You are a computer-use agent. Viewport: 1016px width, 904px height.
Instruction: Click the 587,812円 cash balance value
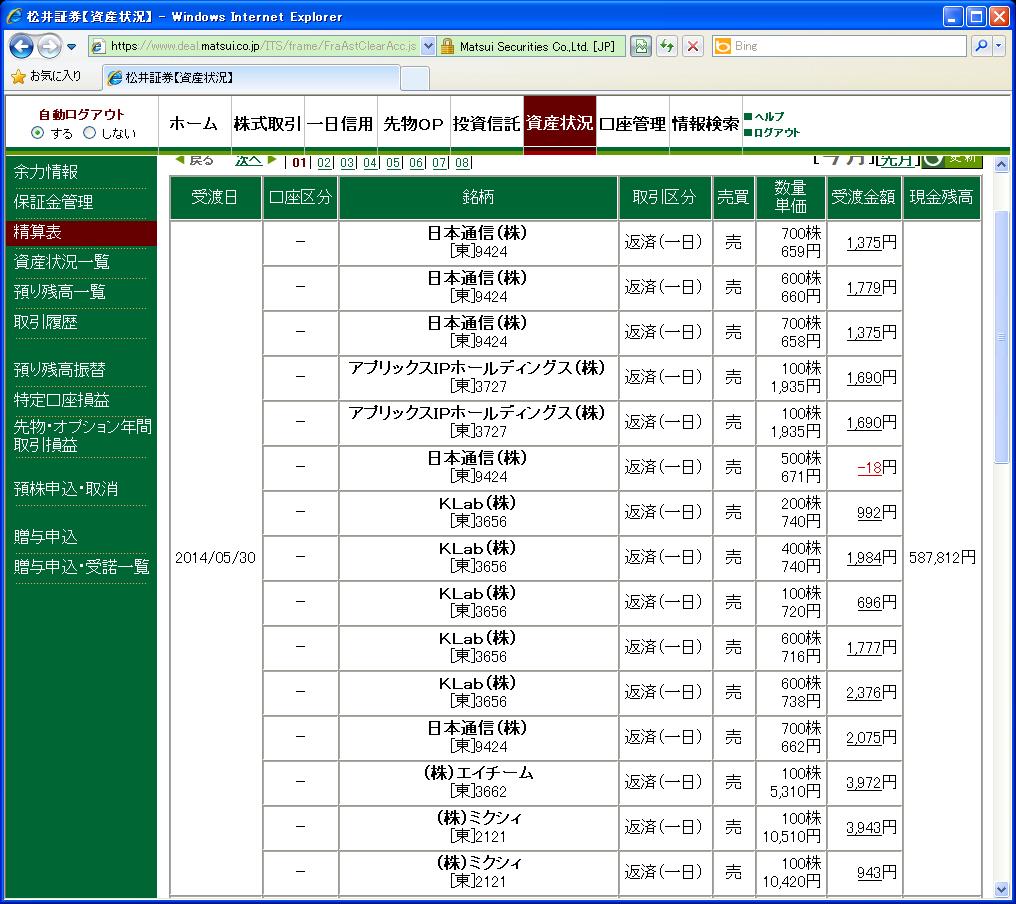[942, 557]
